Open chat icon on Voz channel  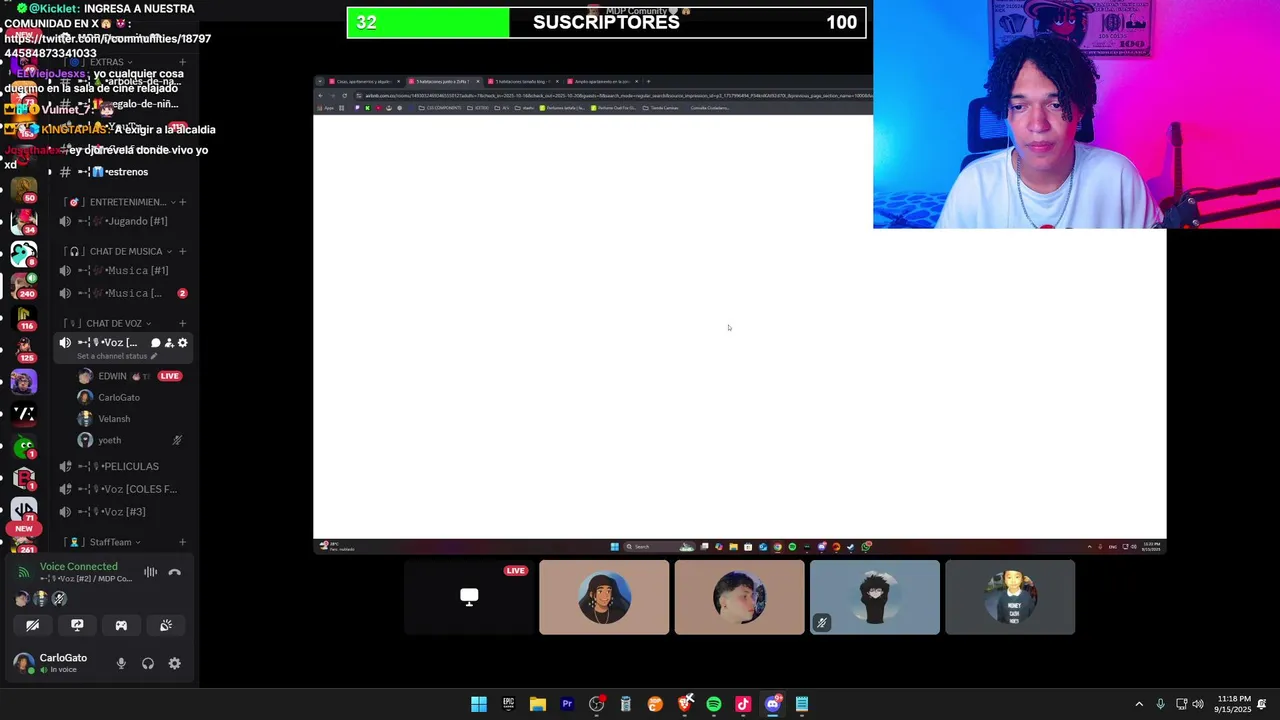click(x=155, y=343)
